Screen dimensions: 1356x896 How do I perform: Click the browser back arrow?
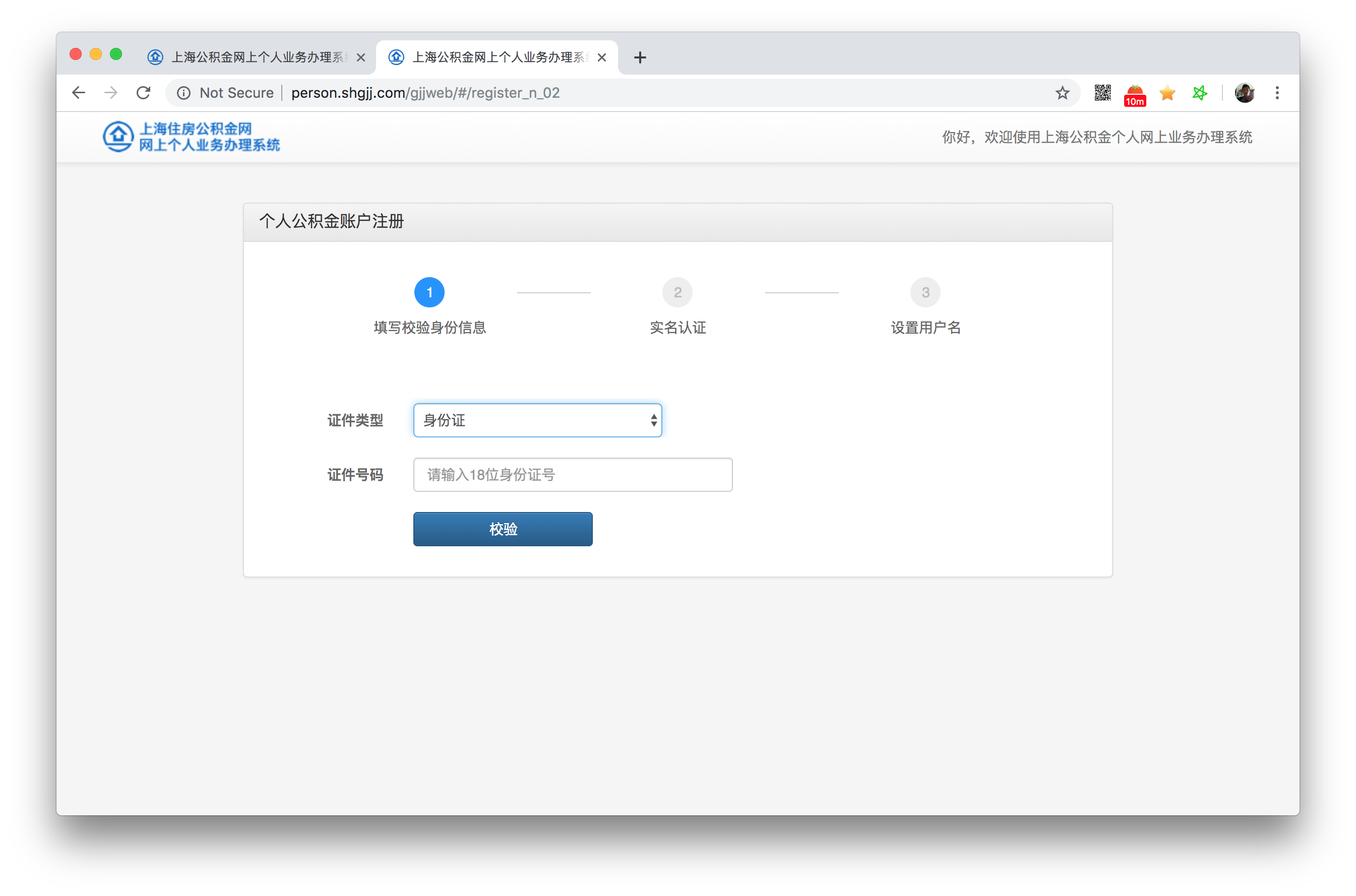click(x=79, y=93)
